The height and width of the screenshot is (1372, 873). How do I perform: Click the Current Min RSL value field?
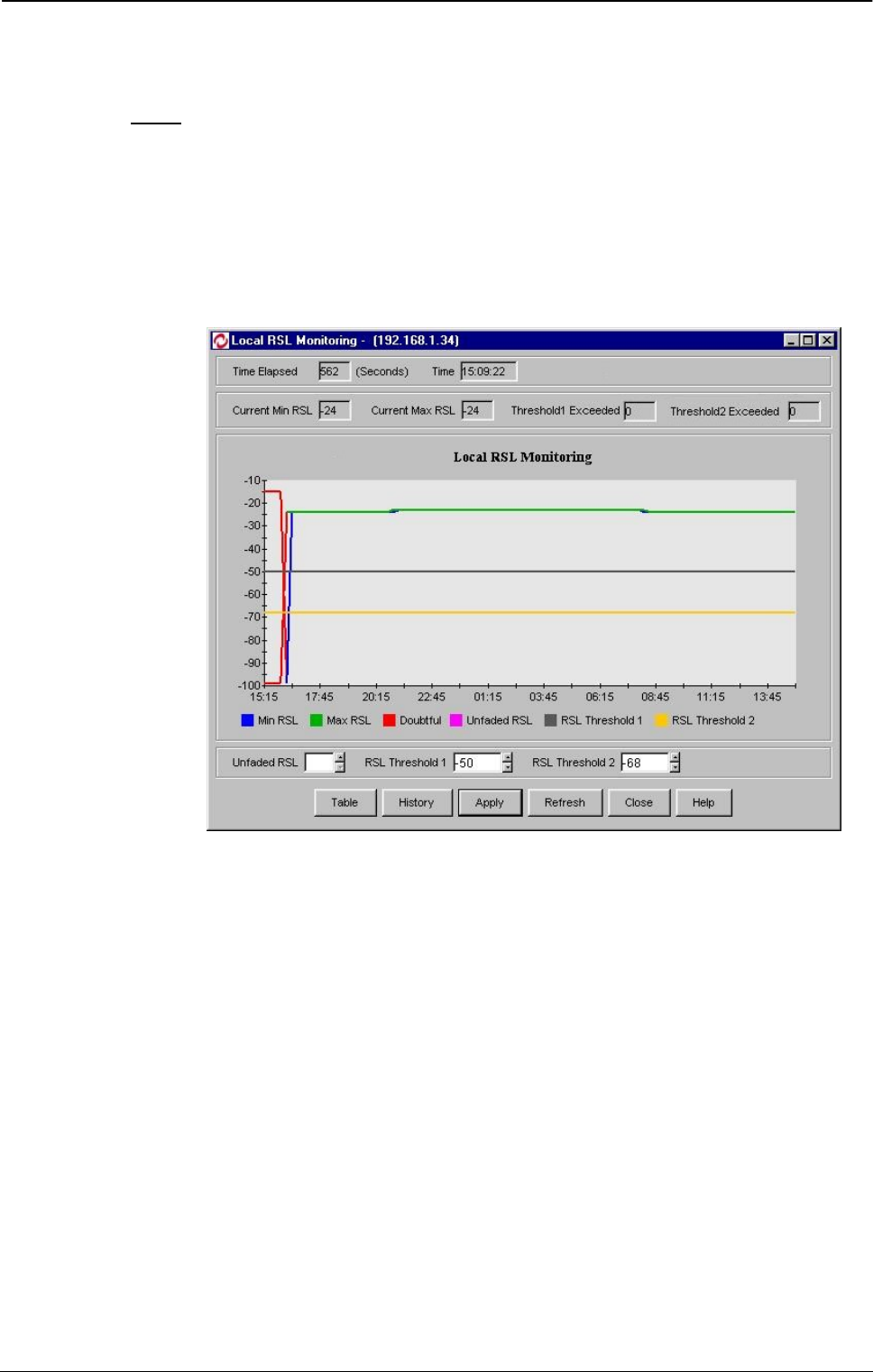pos(334,410)
